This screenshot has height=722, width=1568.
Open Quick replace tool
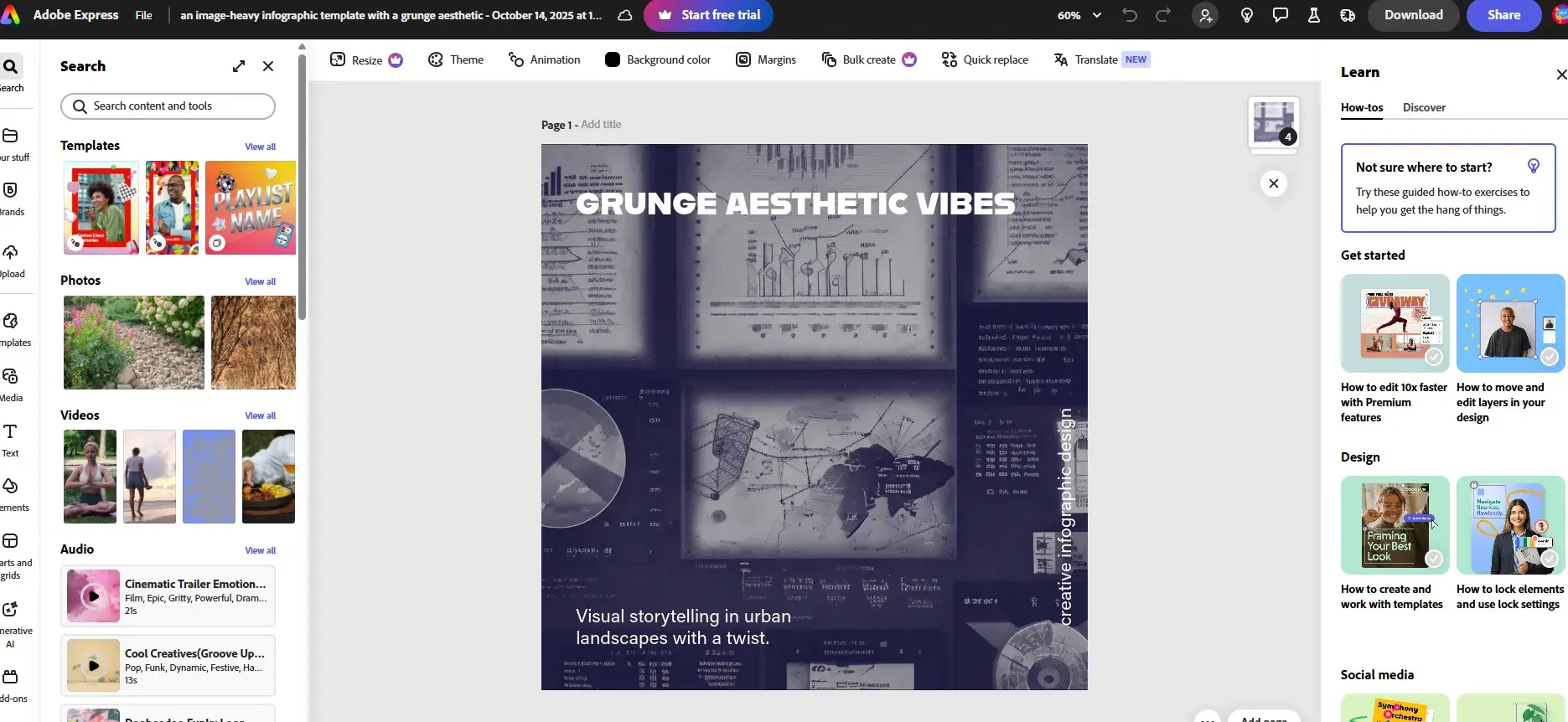click(985, 59)
